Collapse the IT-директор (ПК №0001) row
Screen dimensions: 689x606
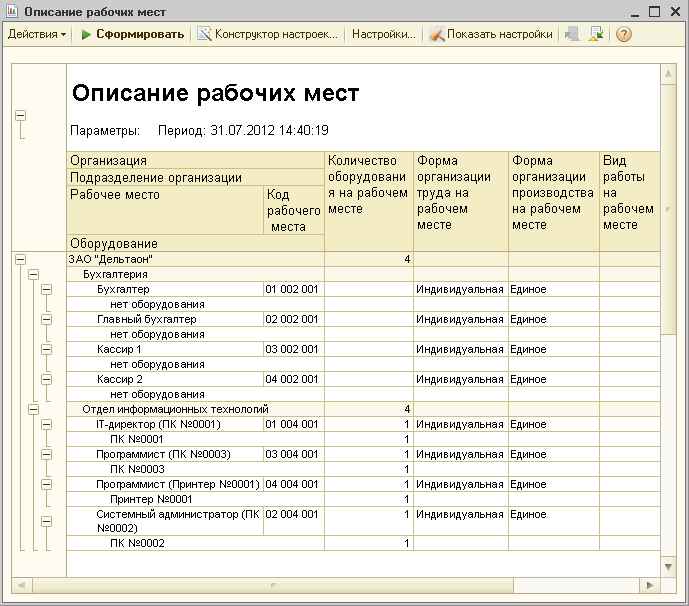click(x=47, y=425)
